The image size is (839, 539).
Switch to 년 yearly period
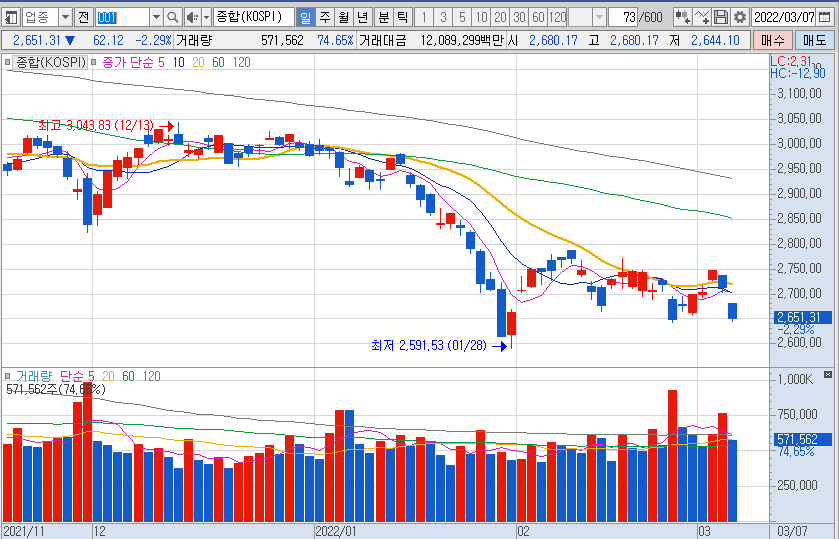[362, 17]
